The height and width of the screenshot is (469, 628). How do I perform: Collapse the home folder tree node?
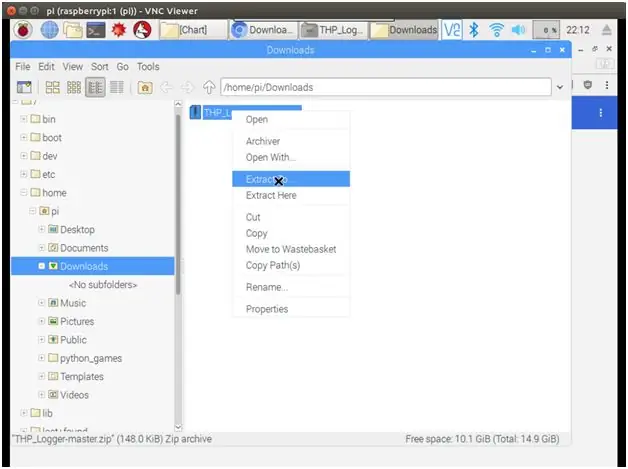(x=24, y=193)
